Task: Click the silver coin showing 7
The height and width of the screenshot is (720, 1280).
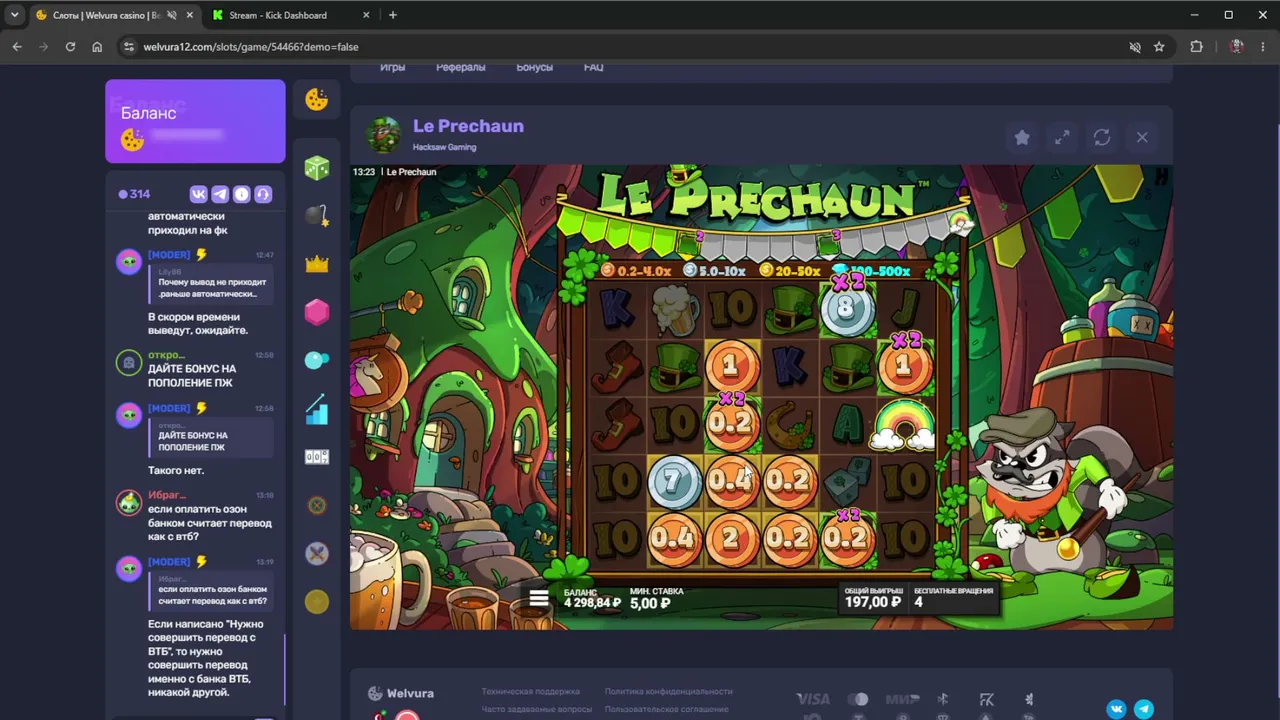Action: pos(674,482)
